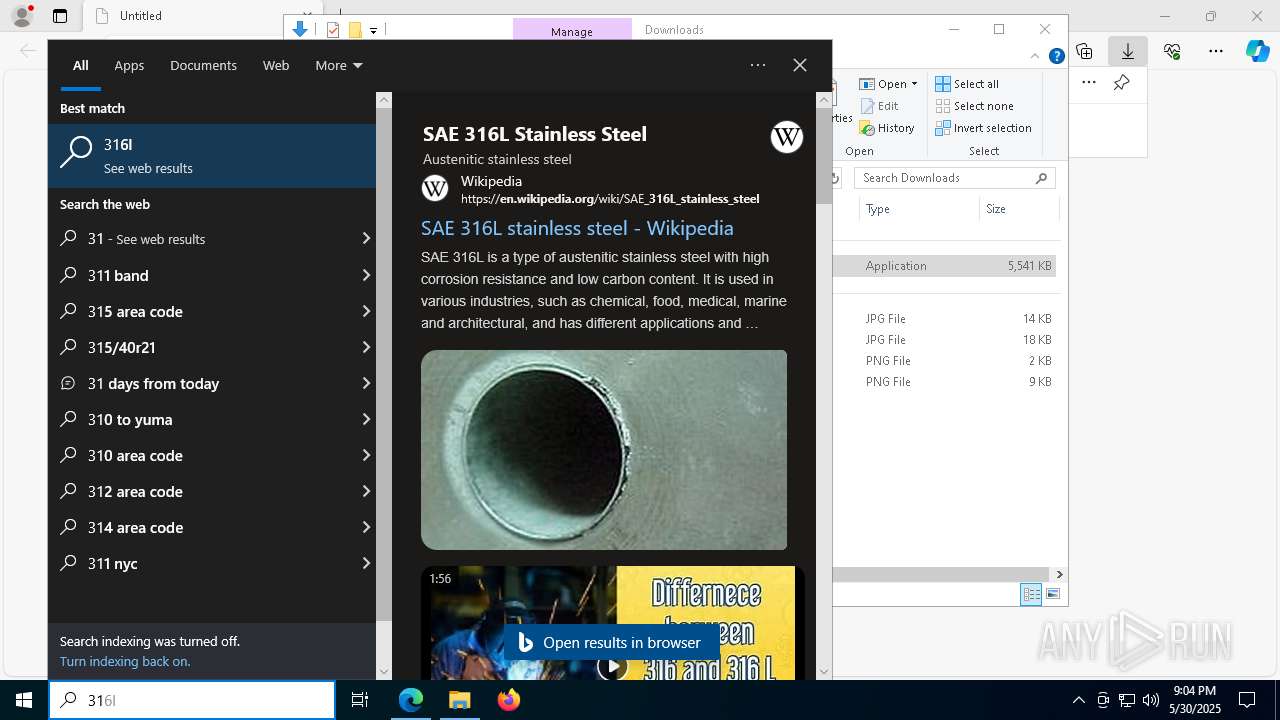Viewport: 1280px width, 720px height.
Task: Select the 316l best match result
Action: [212, 156]
